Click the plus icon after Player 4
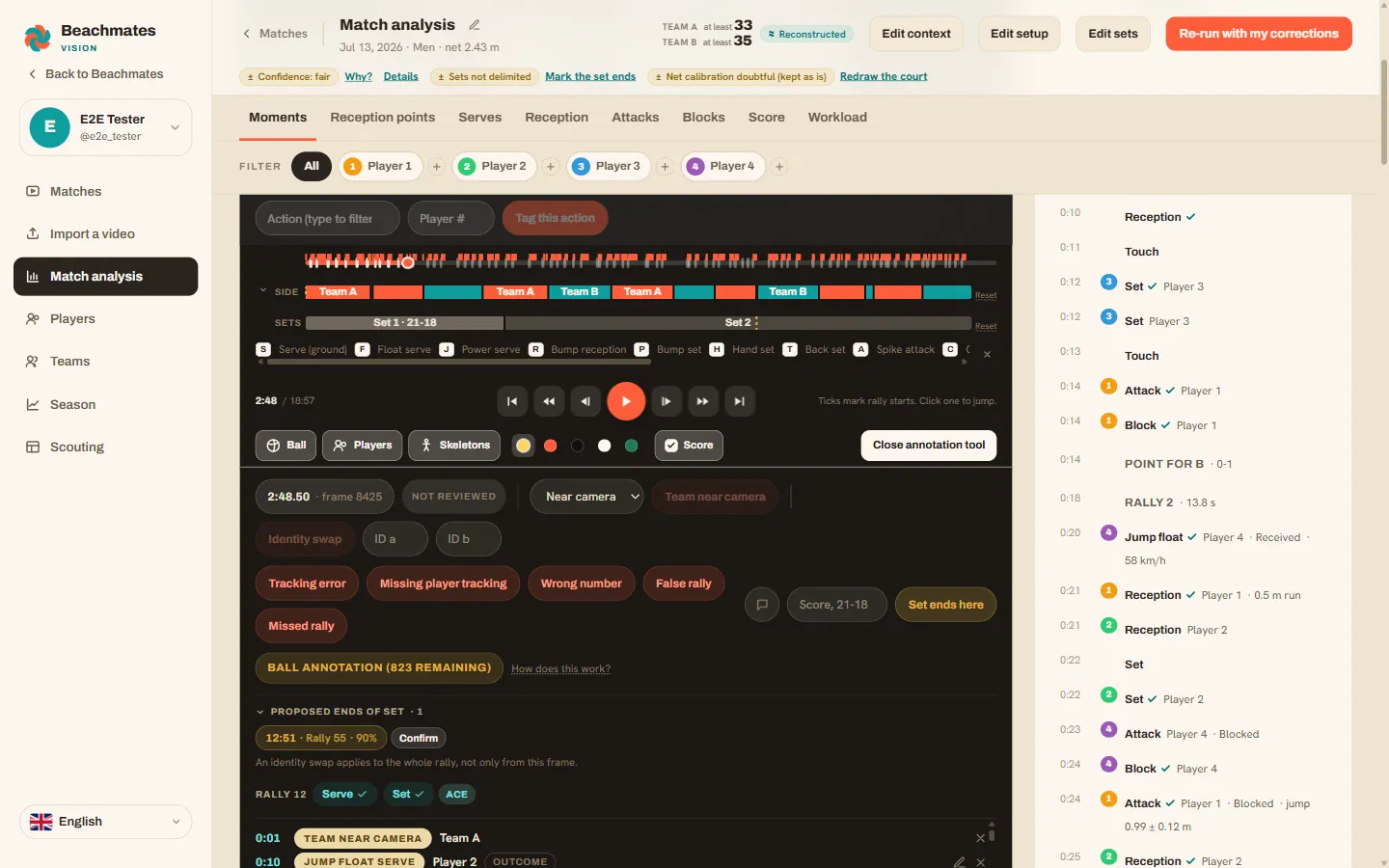Screen dimensions: 1389x868 (779, 167)
